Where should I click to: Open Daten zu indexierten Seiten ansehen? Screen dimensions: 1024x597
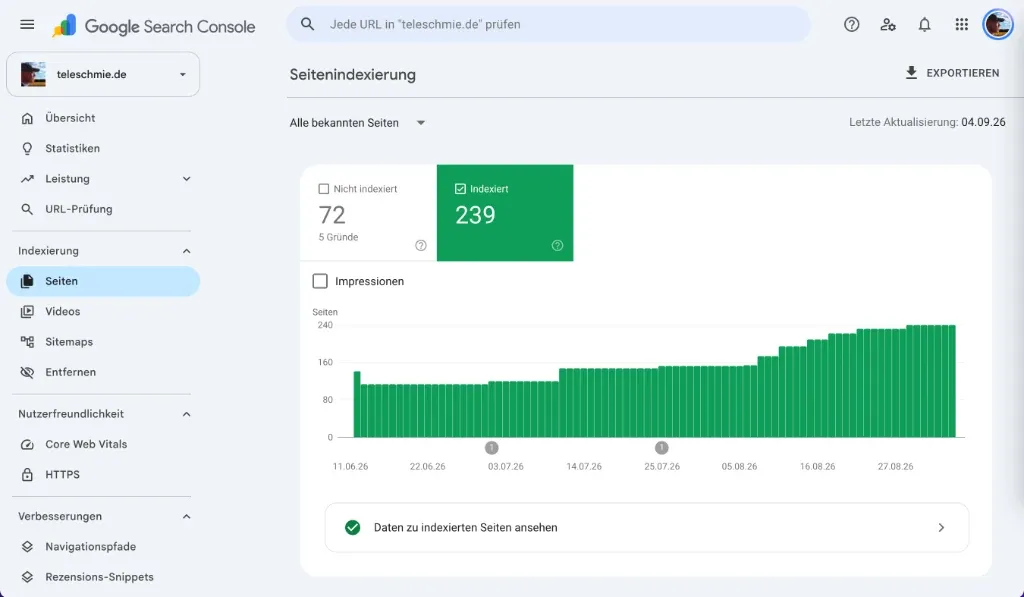(647, 528)
